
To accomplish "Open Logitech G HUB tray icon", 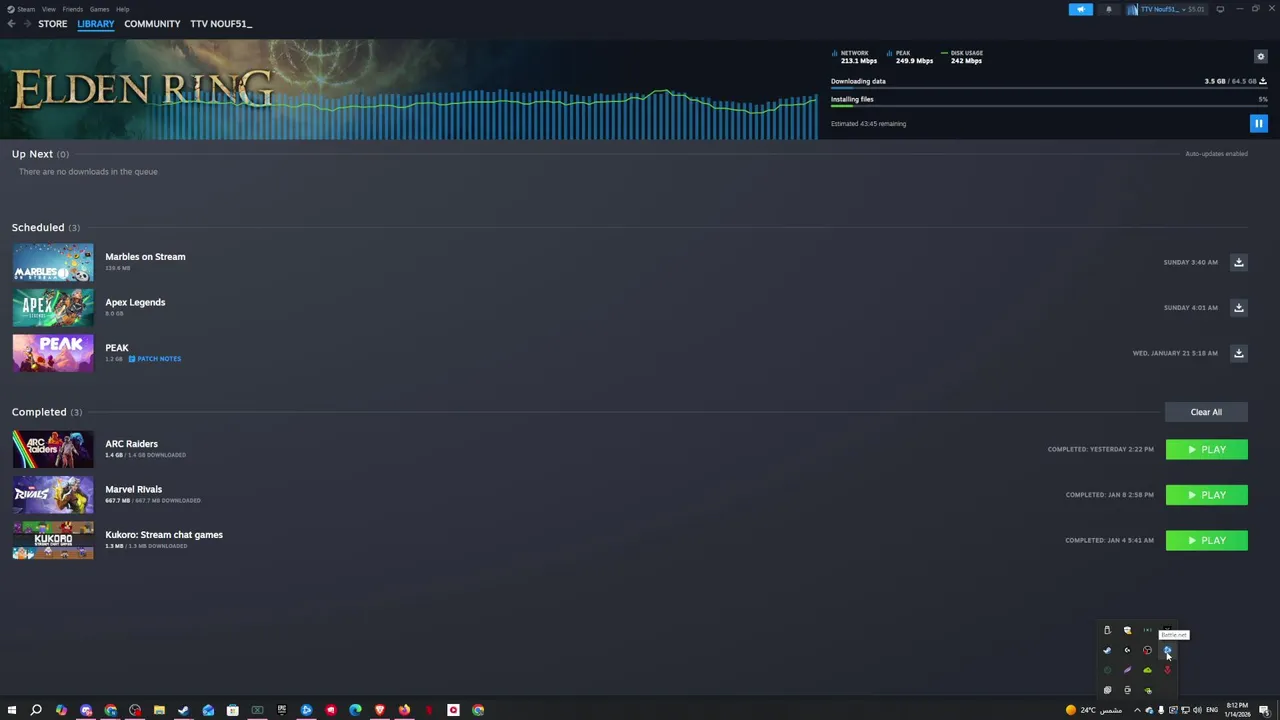I will point(1127,650).
